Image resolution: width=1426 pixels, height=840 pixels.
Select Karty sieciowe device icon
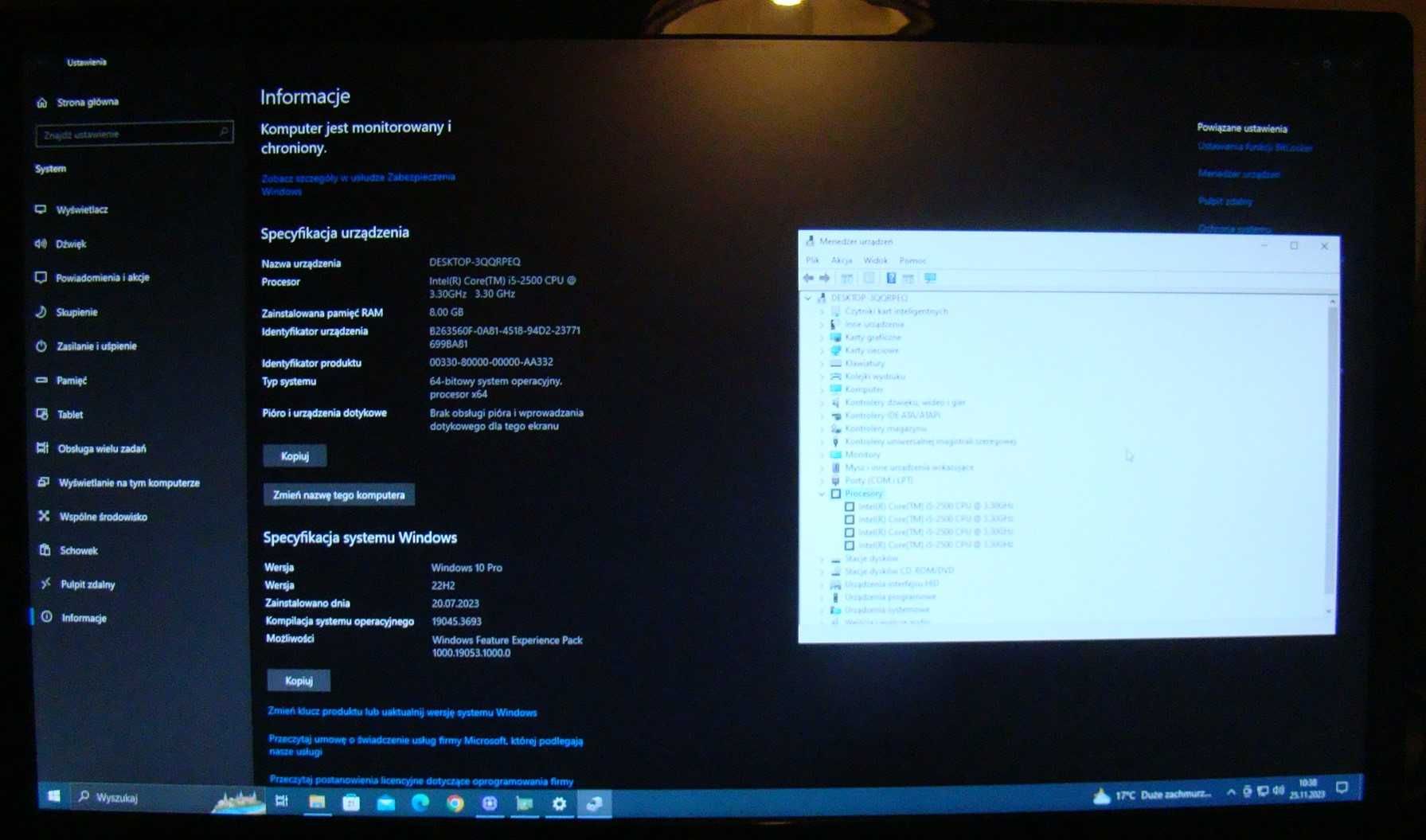836,350
